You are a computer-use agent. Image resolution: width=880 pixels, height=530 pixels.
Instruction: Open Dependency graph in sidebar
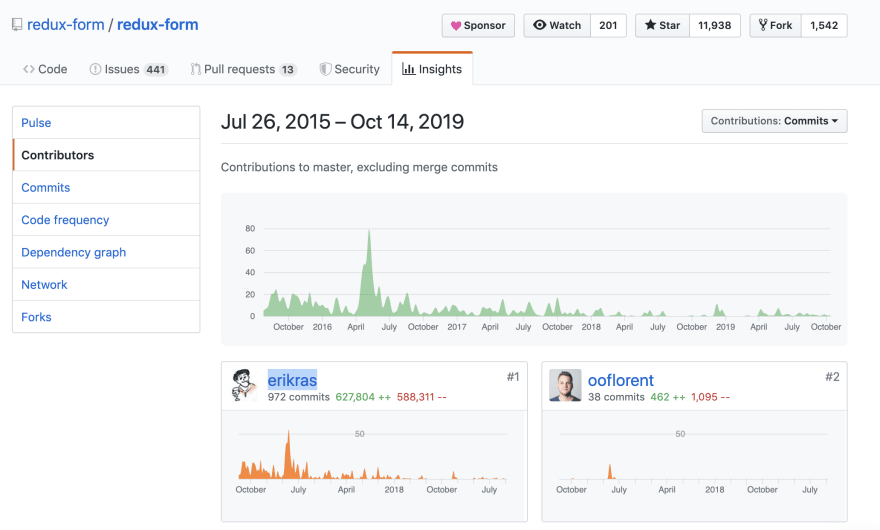click(x=106, y=252)
